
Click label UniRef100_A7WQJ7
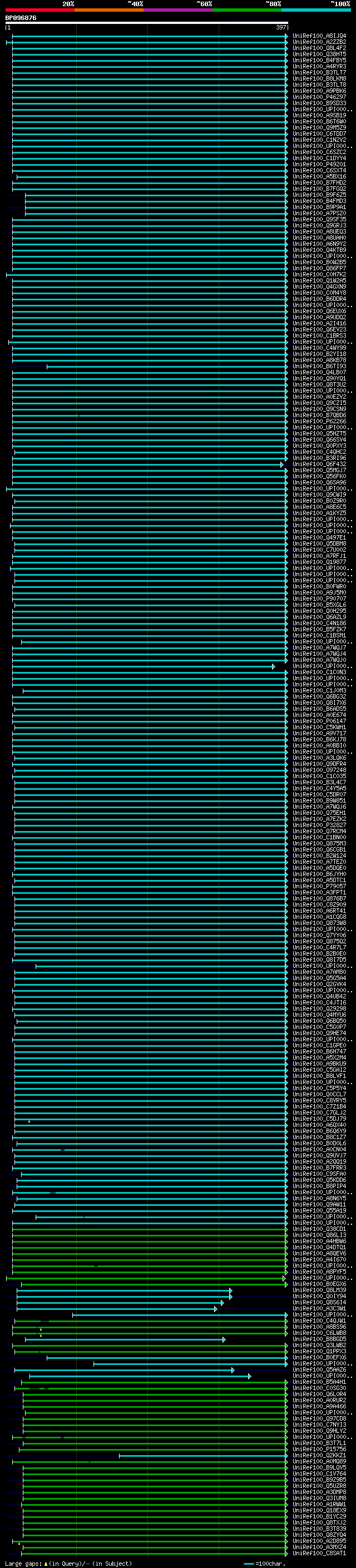click(319, 647)
